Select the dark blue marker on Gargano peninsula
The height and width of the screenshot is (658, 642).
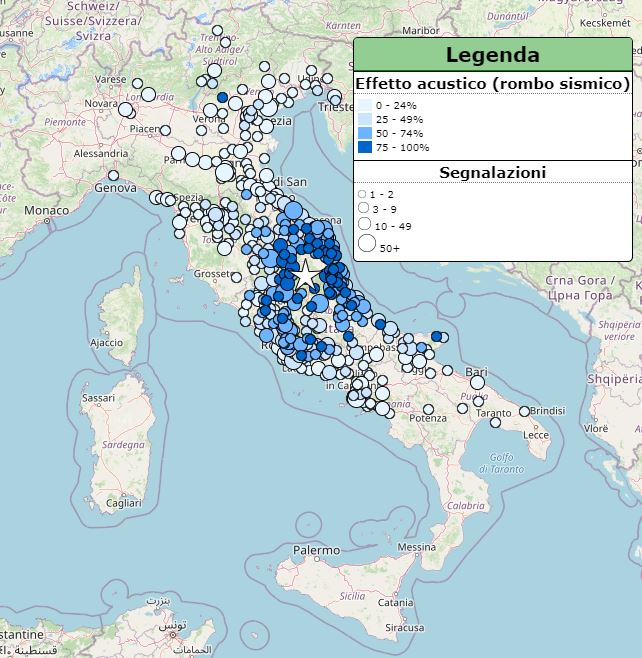(x=436, y=337)
